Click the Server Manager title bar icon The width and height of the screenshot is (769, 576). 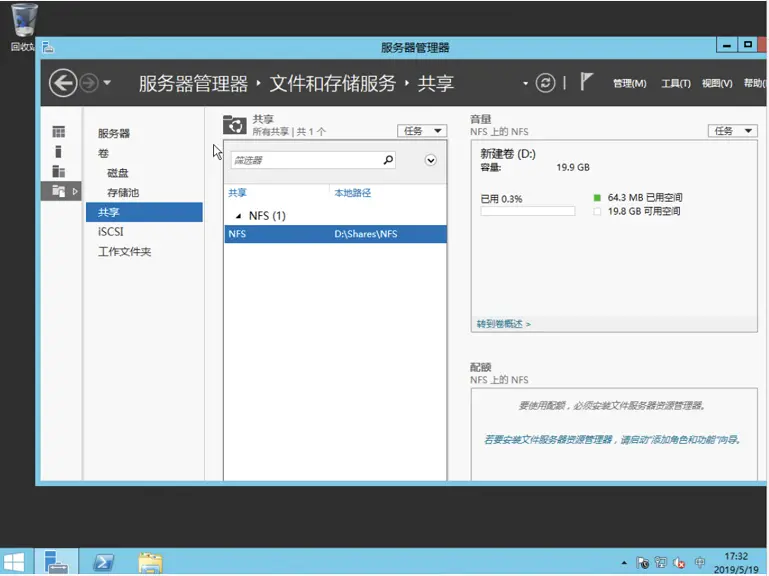(48, 47)
